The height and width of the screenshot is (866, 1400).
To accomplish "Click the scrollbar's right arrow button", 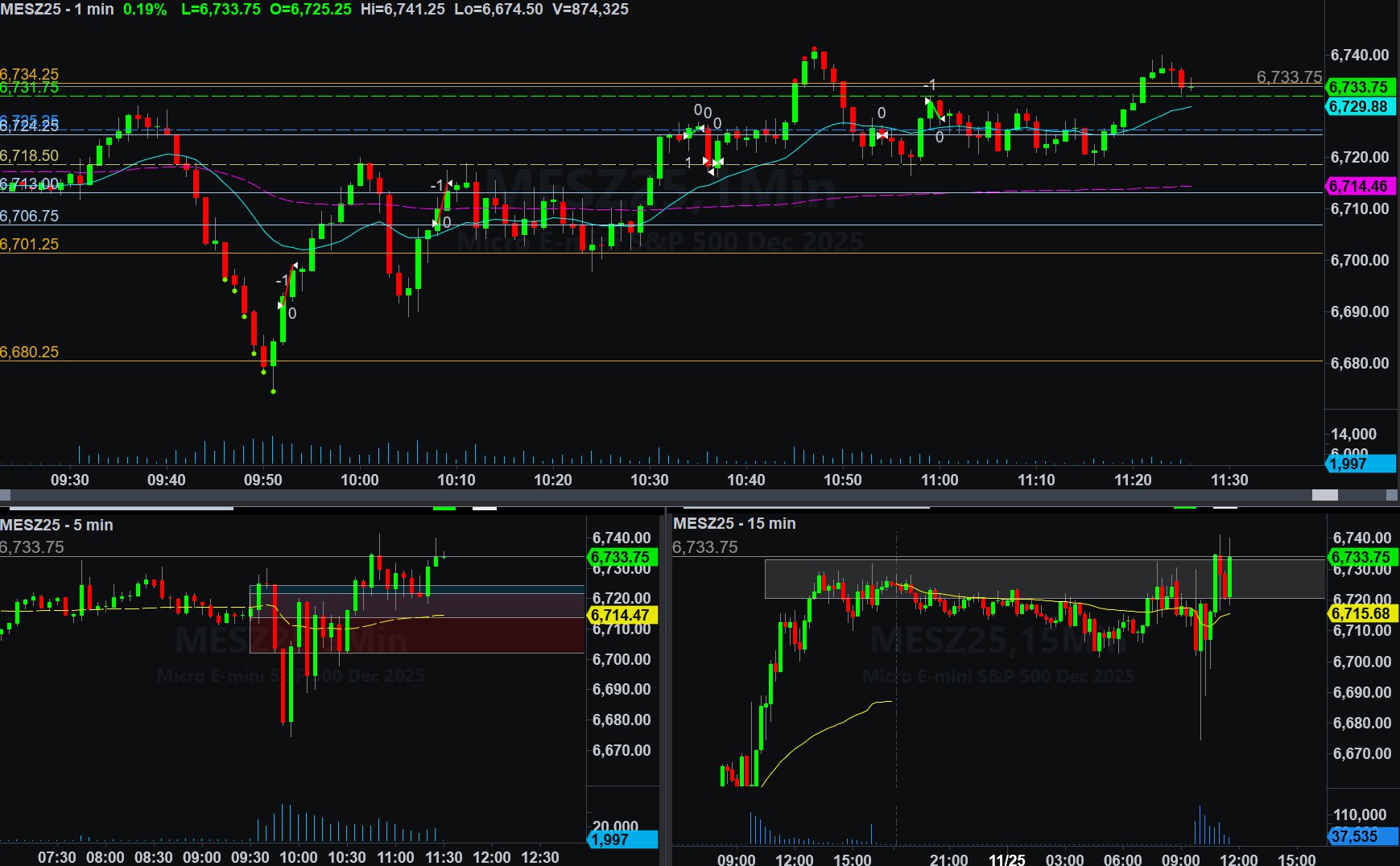I will tap(1392, 495).
